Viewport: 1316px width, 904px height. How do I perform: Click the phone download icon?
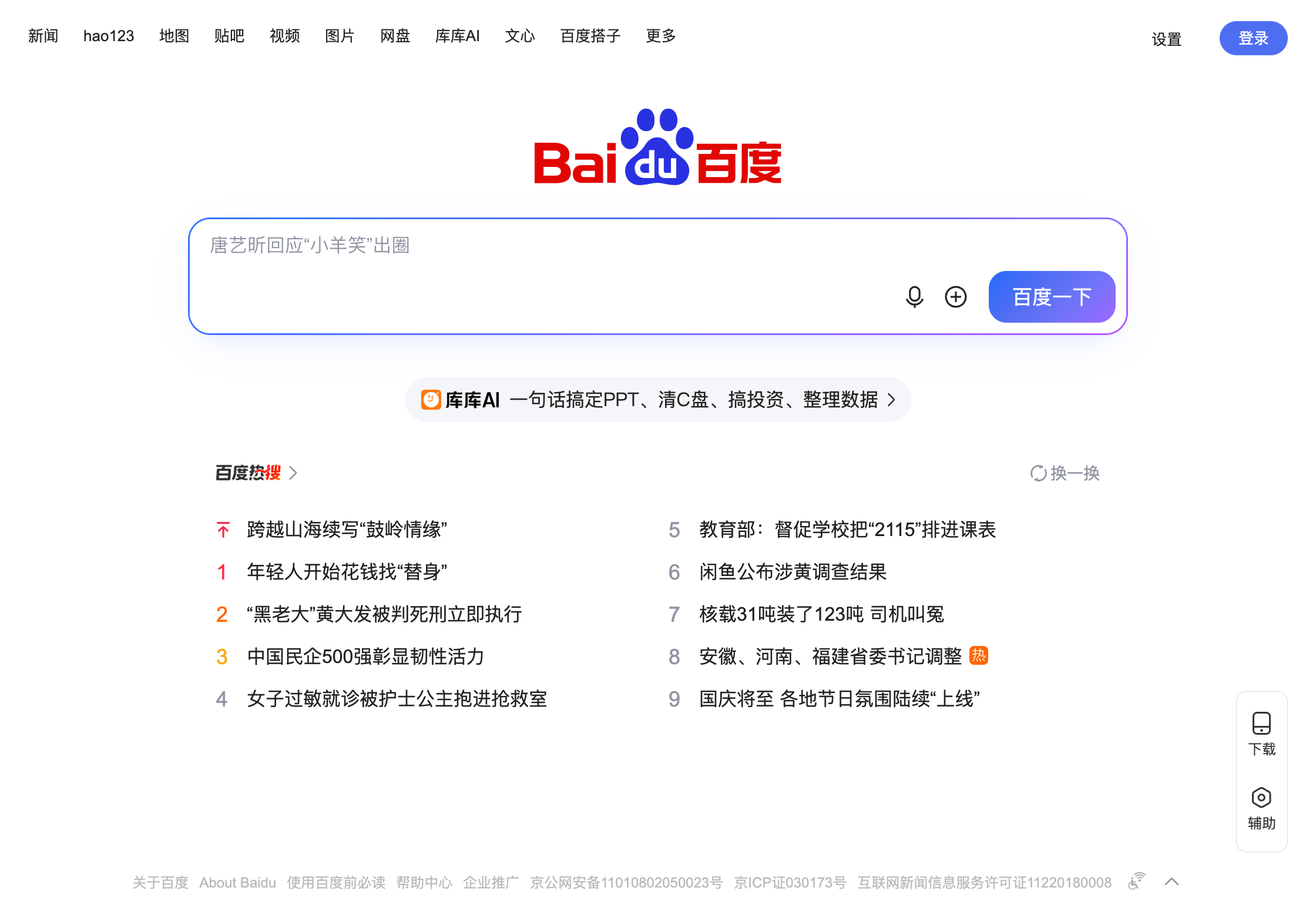(1261, 724)
